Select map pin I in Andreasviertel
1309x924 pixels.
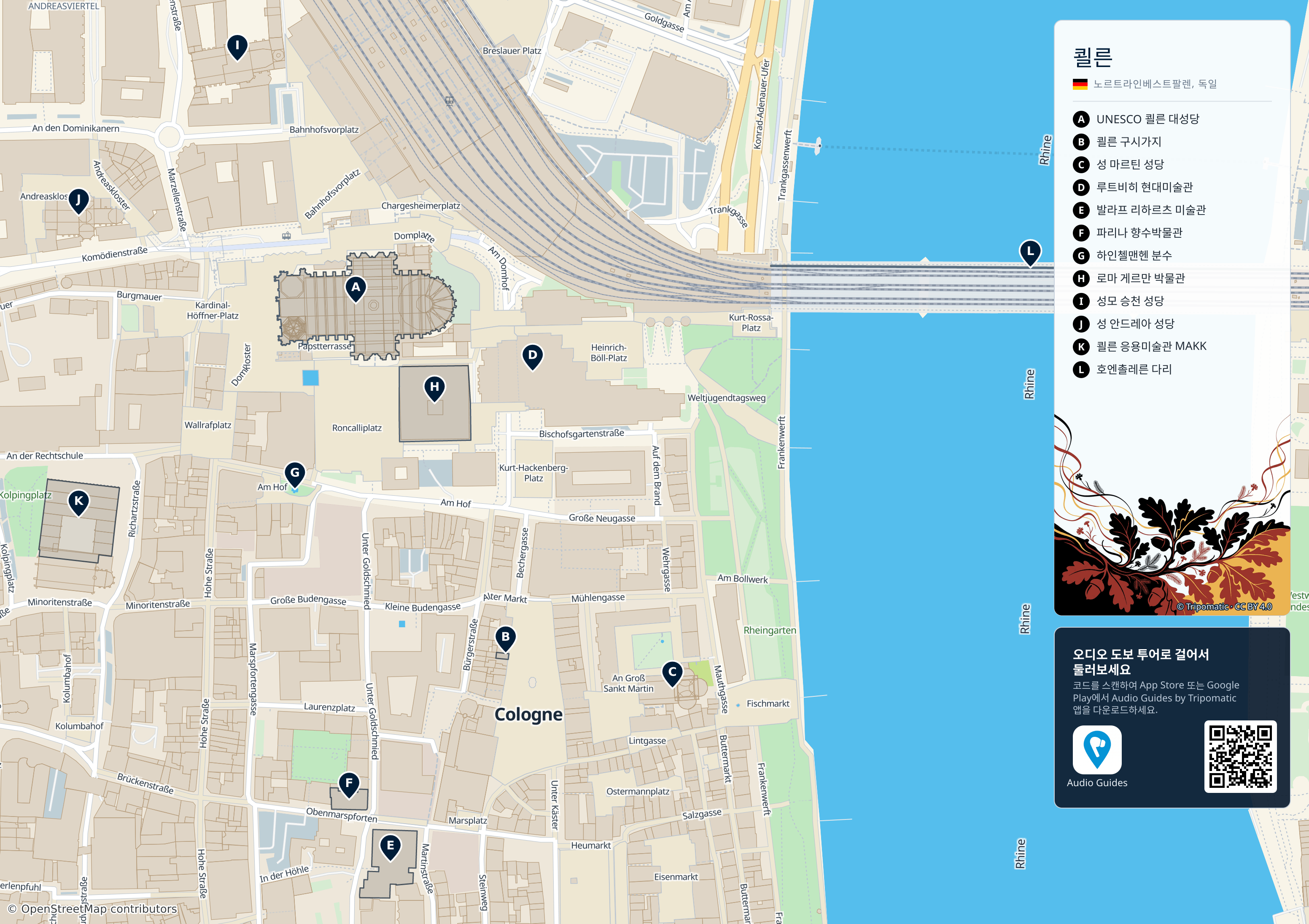[237, 46]
